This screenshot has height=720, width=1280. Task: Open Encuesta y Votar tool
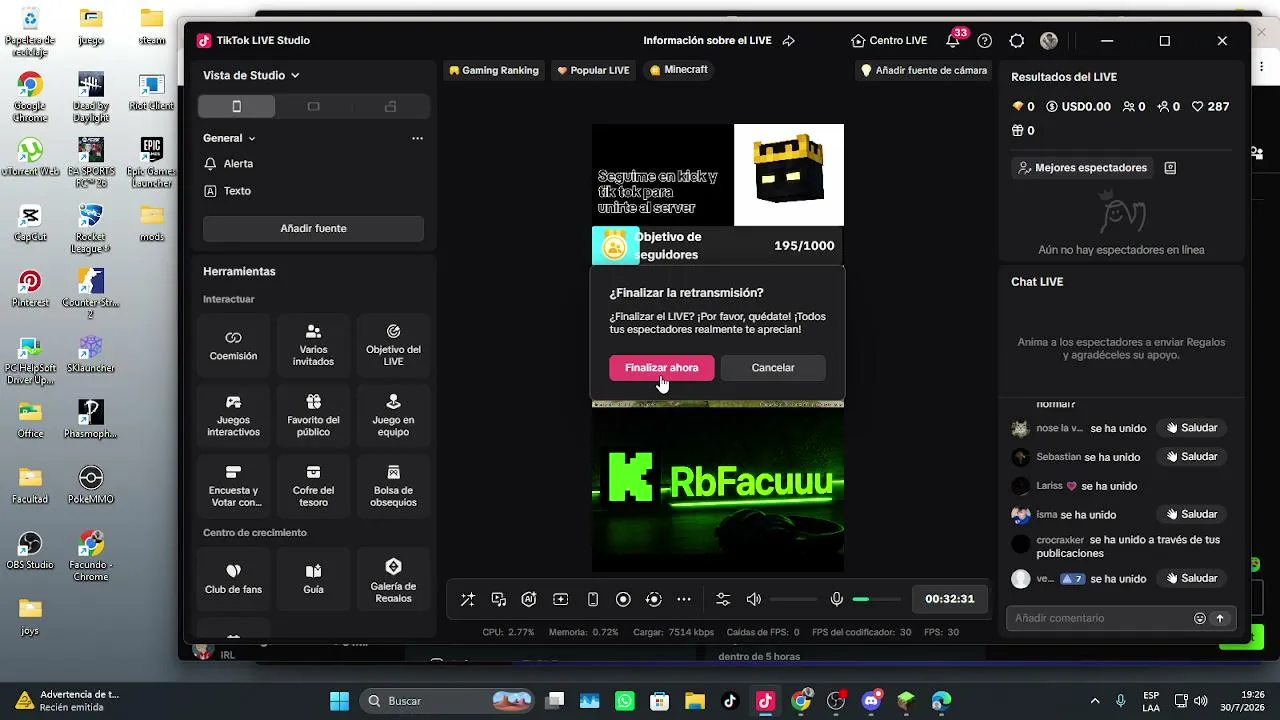tap(233, 486)
